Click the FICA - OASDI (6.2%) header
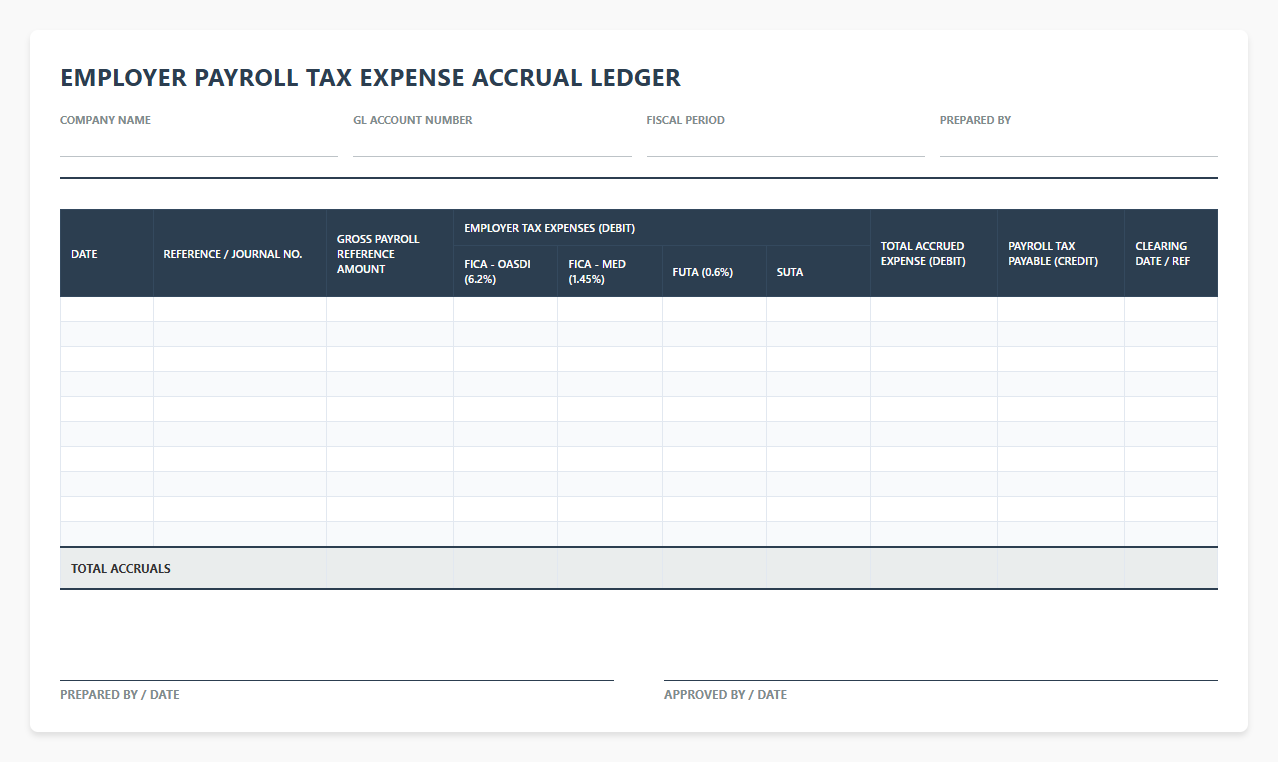The width and height of the screenshot is (1278, 762). coord(506,272)
